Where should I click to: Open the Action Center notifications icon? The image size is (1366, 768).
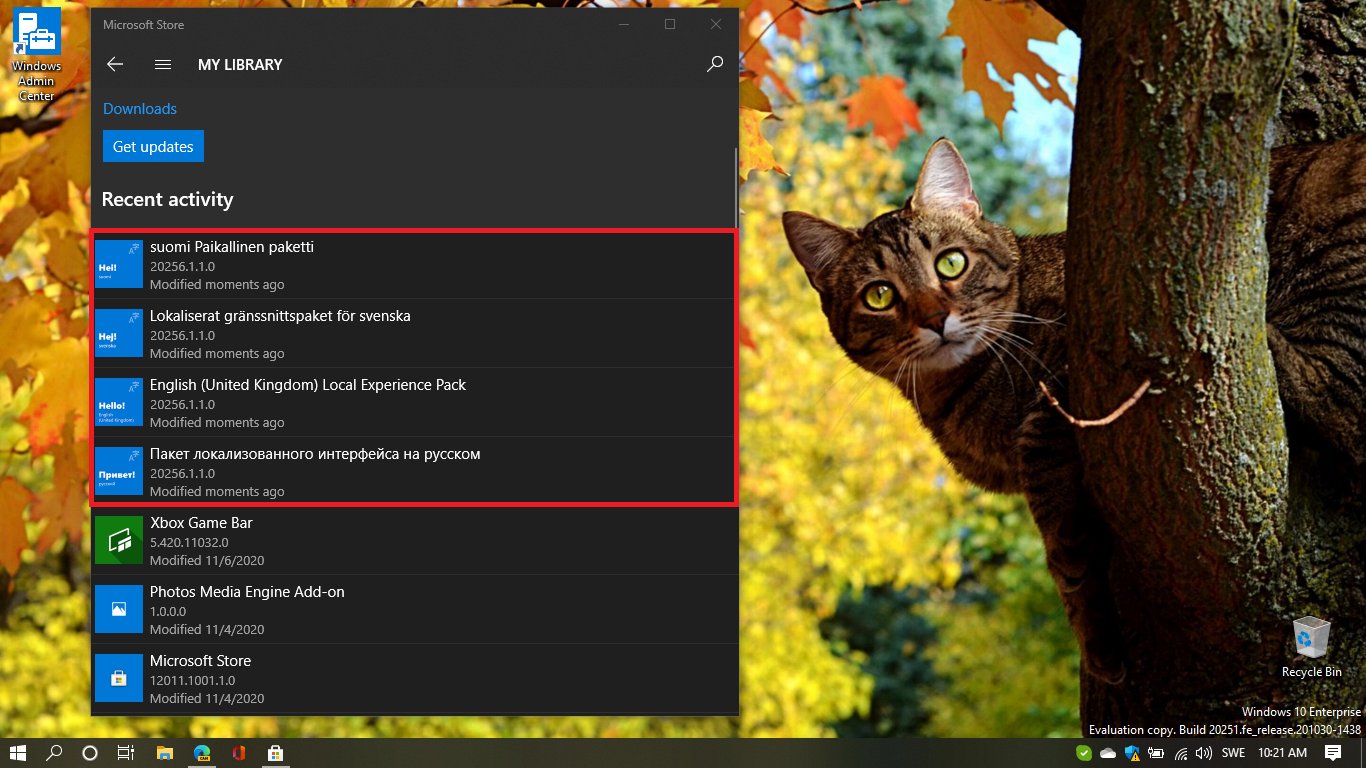[1333, 753]
